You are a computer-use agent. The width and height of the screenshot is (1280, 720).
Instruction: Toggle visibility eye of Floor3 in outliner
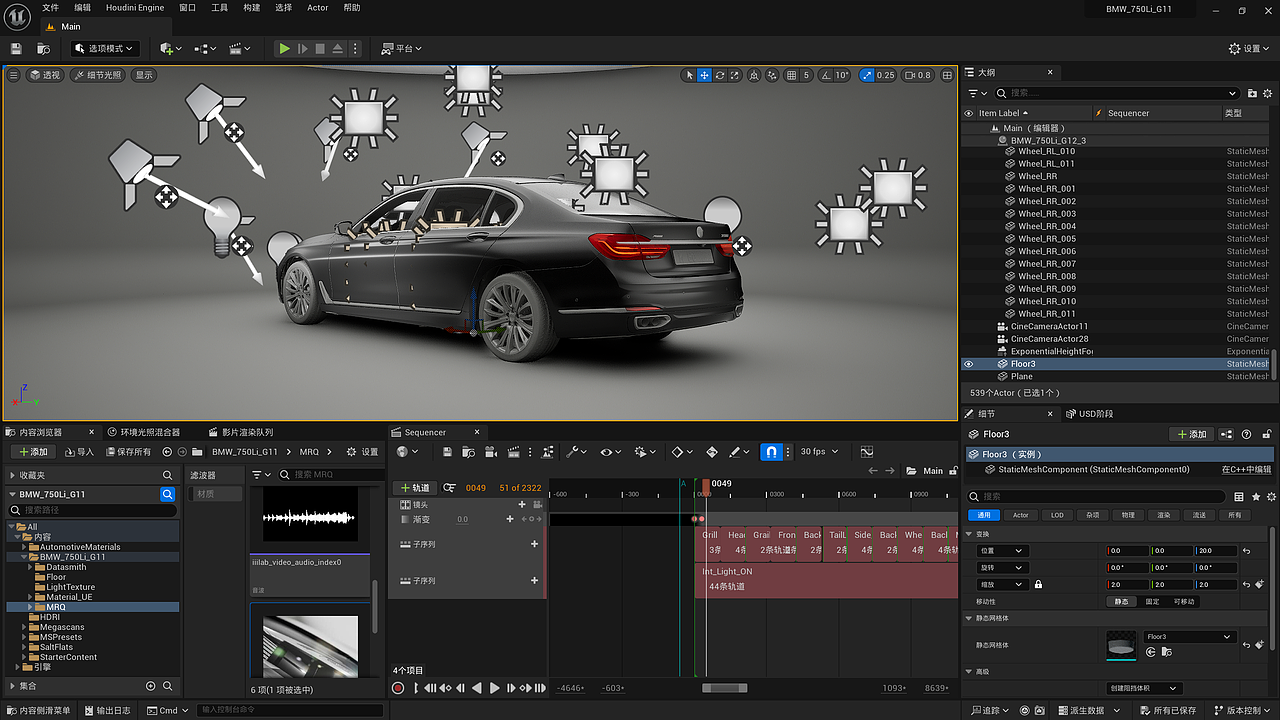(968, 364)
